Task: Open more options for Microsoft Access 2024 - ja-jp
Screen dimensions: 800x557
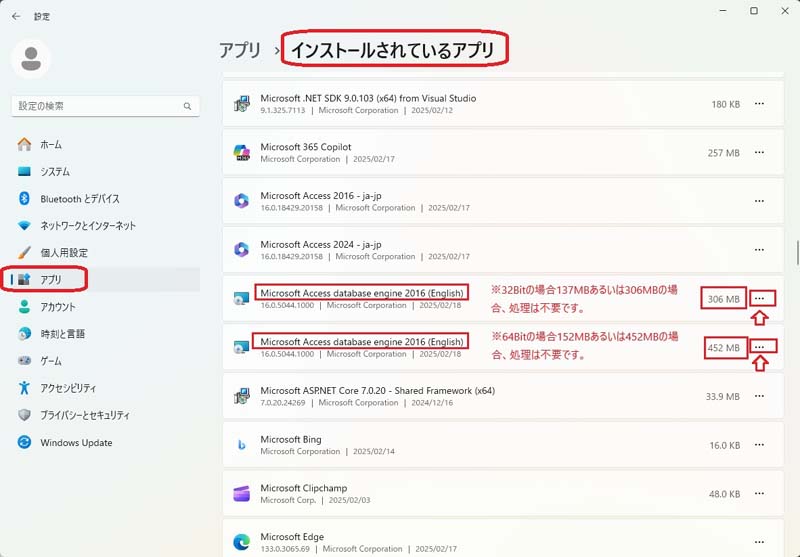Action: 759,250
